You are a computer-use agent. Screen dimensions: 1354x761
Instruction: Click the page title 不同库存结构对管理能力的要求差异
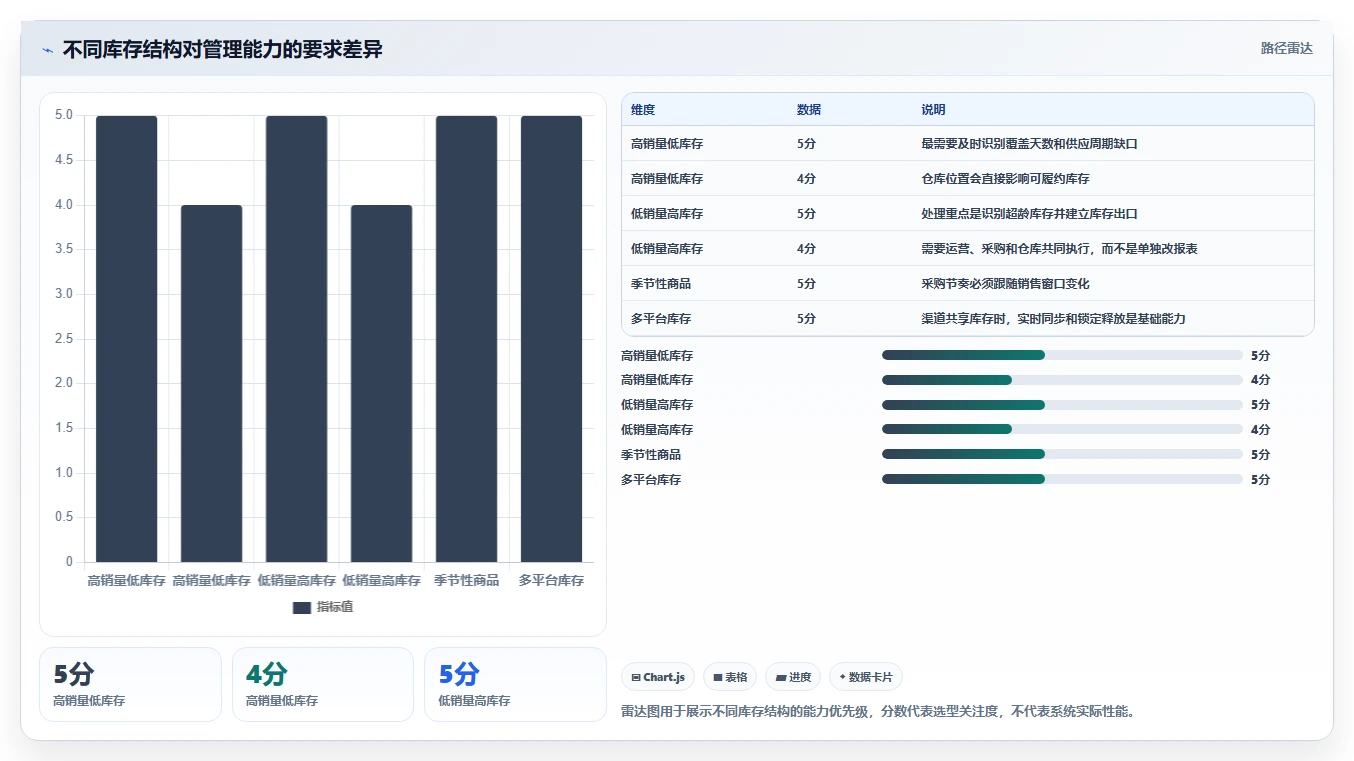pos(222,50)
